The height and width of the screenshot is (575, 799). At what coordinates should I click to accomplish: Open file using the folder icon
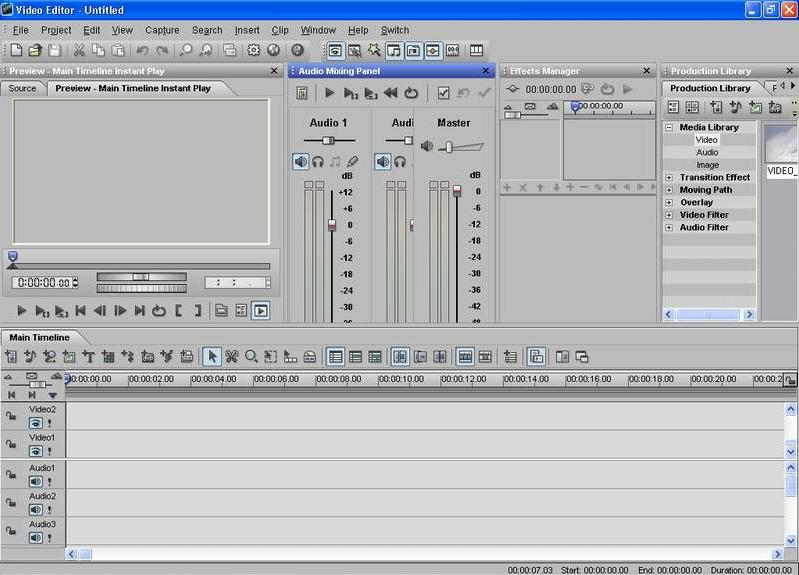pyautogui.click(x=35, y=50)
